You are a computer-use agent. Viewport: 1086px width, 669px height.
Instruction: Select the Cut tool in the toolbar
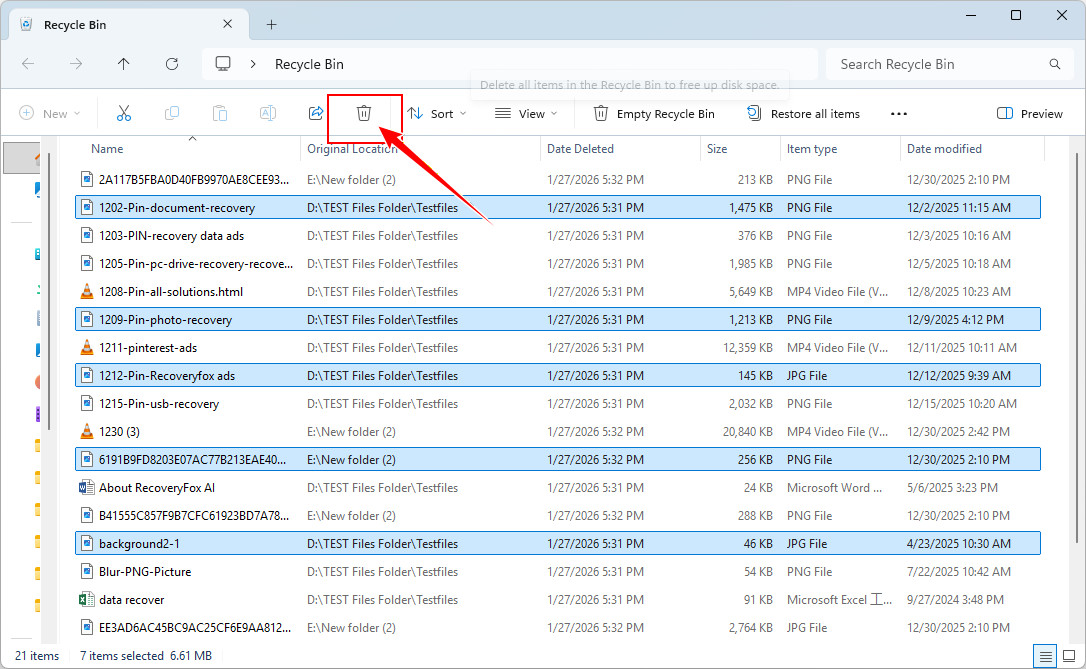coord(123,113)
